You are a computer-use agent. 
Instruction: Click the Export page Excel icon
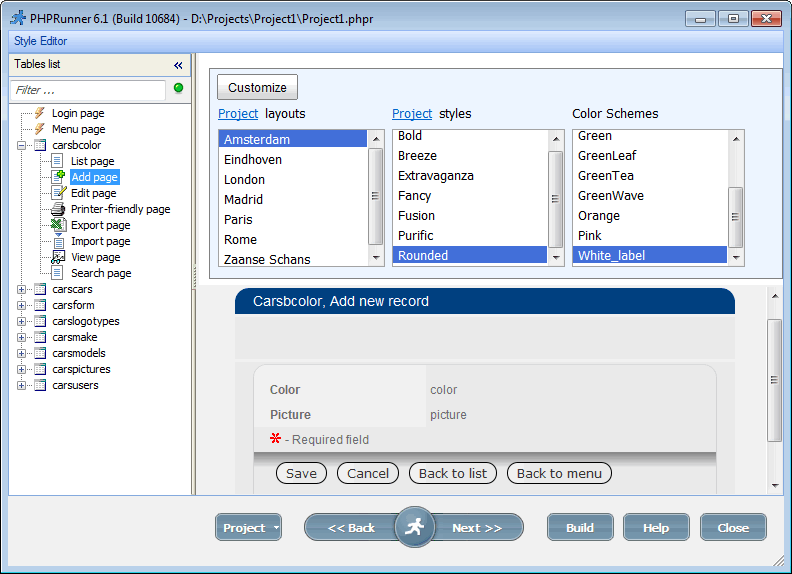pos(58,225)
